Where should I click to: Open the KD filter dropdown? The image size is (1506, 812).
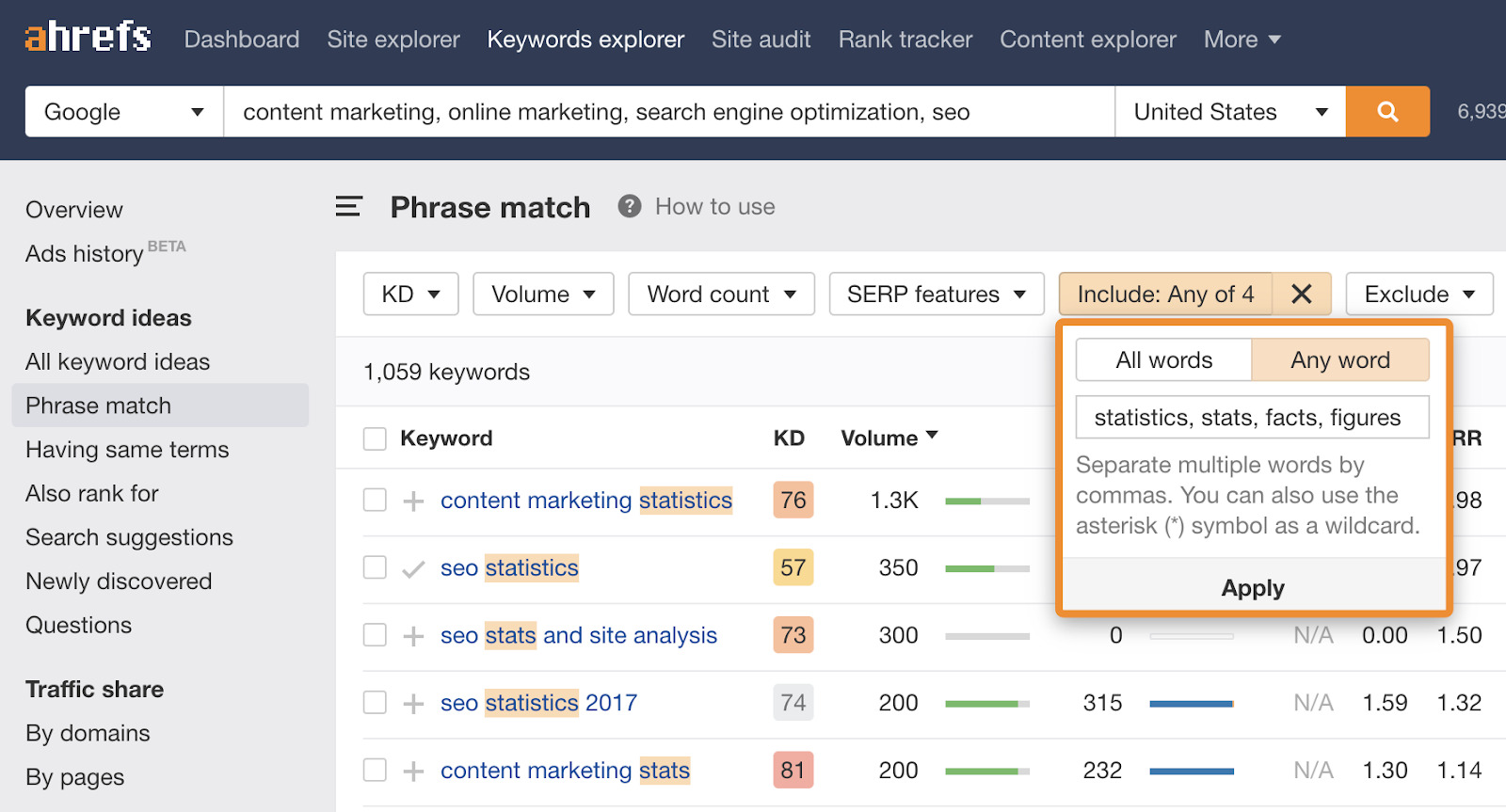pyautogui.click(x=410, y=295)
